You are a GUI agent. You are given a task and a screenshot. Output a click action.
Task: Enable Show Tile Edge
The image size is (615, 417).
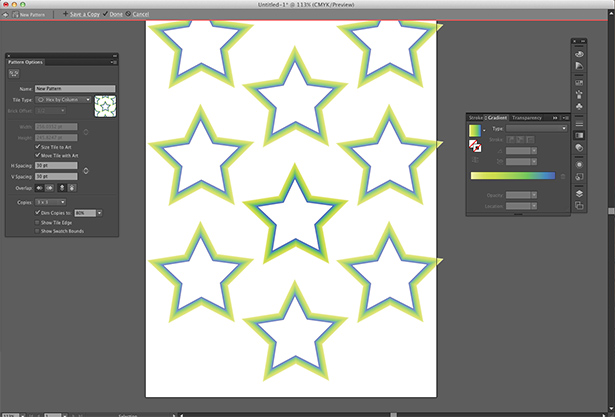38,222
